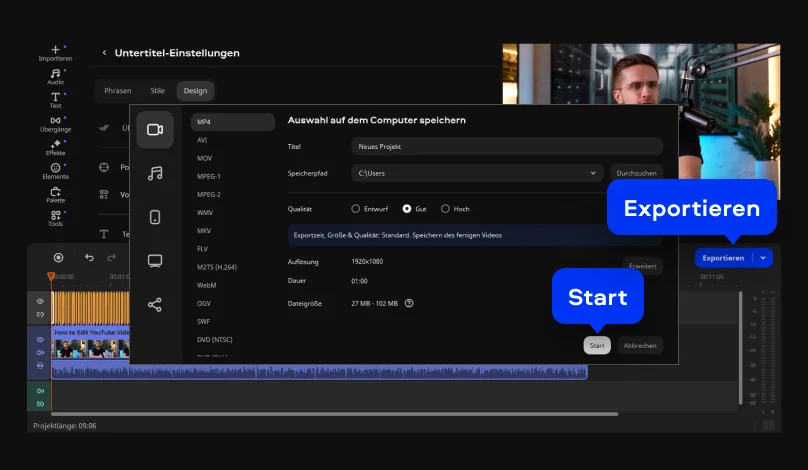Image resolution: width=808 pixels, height=470 pixels.
Task: Click the file size help question mark
Action: [x=409, y=303]
